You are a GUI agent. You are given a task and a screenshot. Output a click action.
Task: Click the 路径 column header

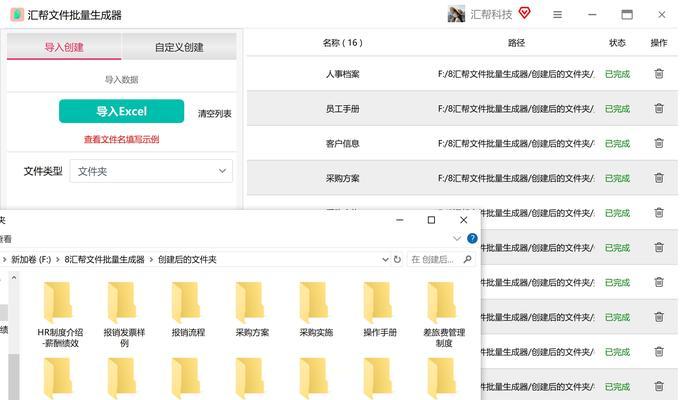point(516,43)
